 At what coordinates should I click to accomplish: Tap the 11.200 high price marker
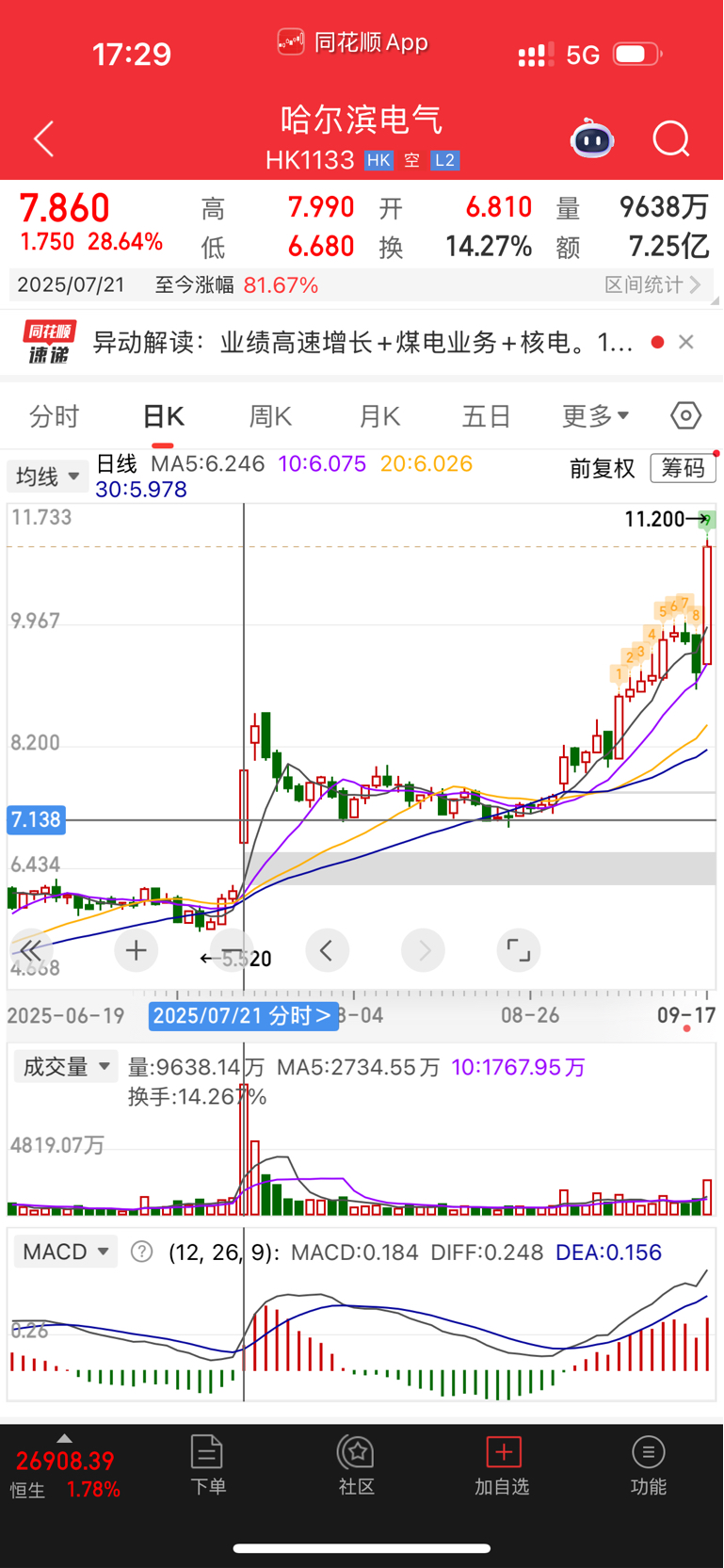[x=654, y=519]
